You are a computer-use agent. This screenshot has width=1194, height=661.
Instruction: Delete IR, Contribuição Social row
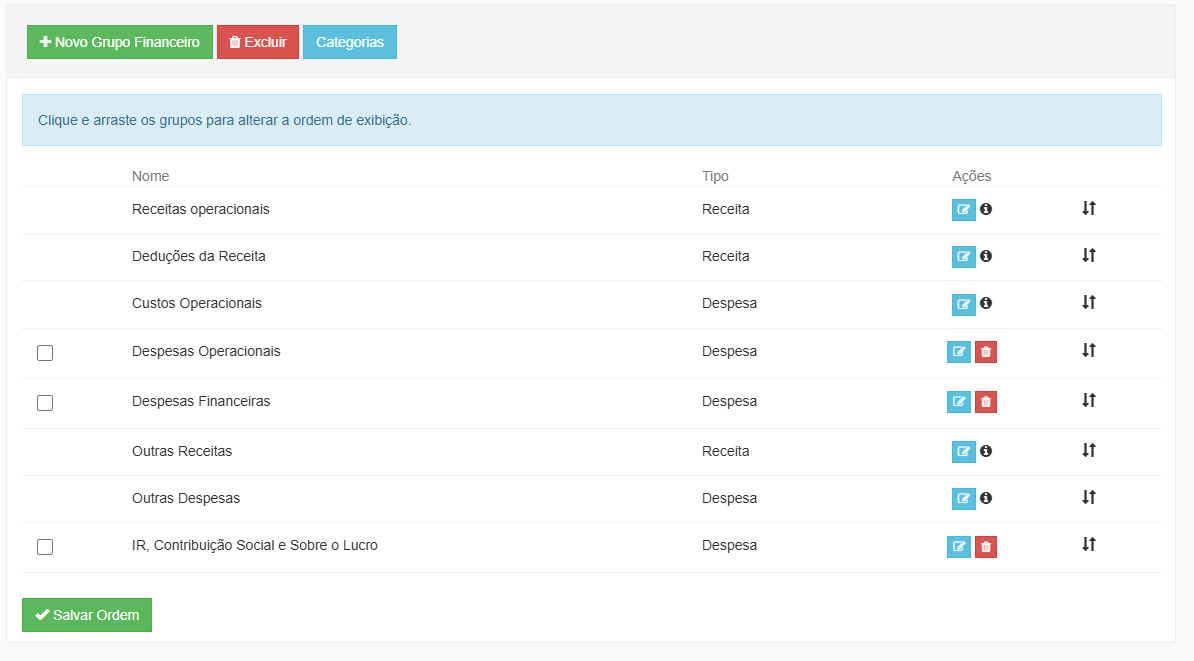point(986,547)
